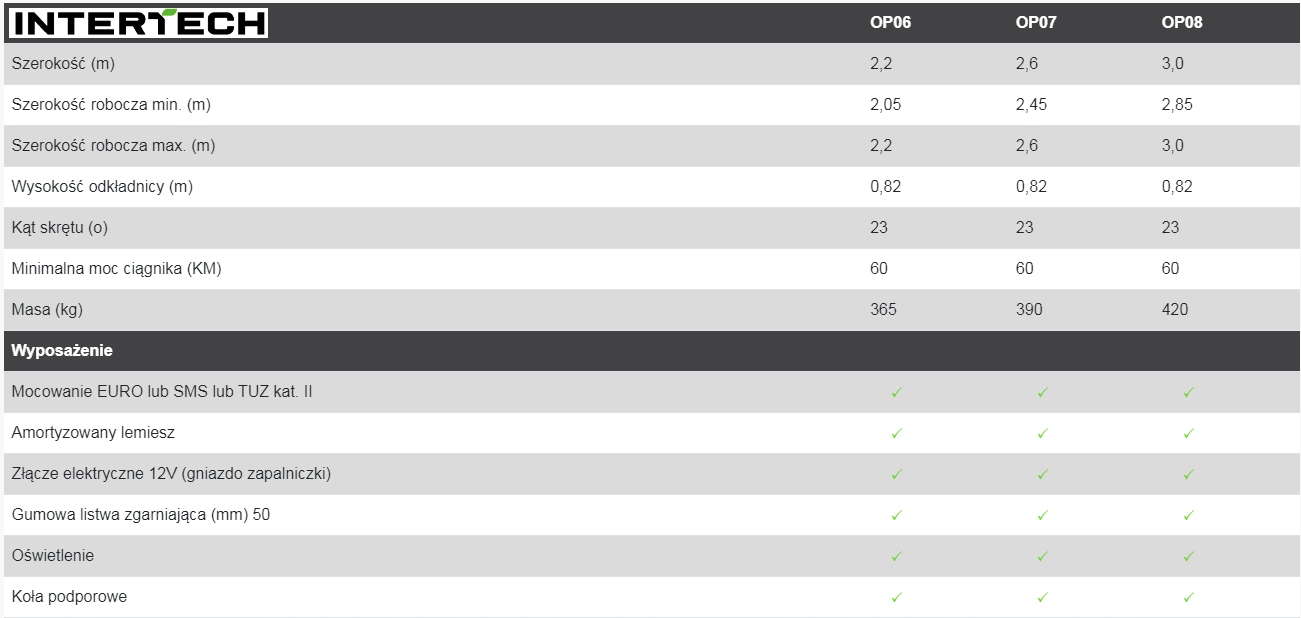Select the OP06 column header
Image resolution: width=1301 pixels, height=618 pixels.
891,23
